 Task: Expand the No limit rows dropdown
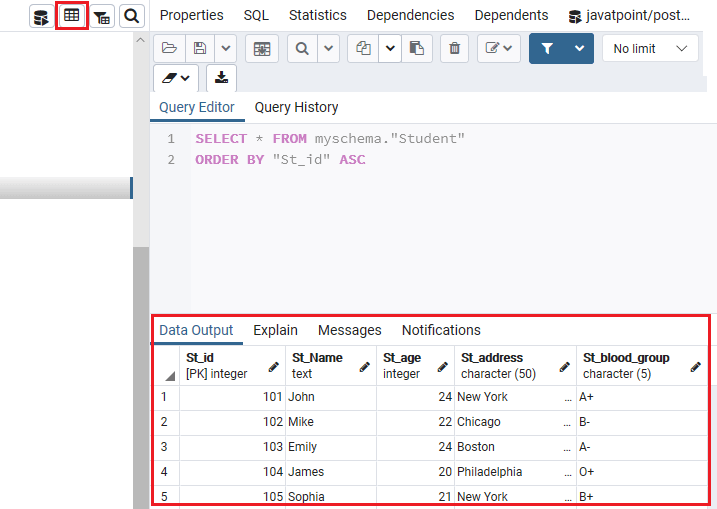click(x=650, y=48)
